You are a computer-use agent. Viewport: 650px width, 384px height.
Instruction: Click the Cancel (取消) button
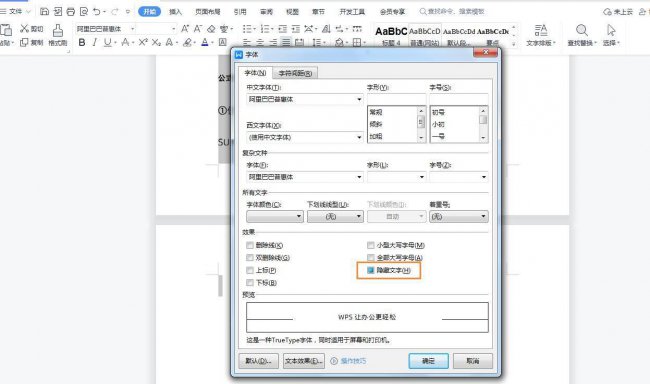[473, 361]
